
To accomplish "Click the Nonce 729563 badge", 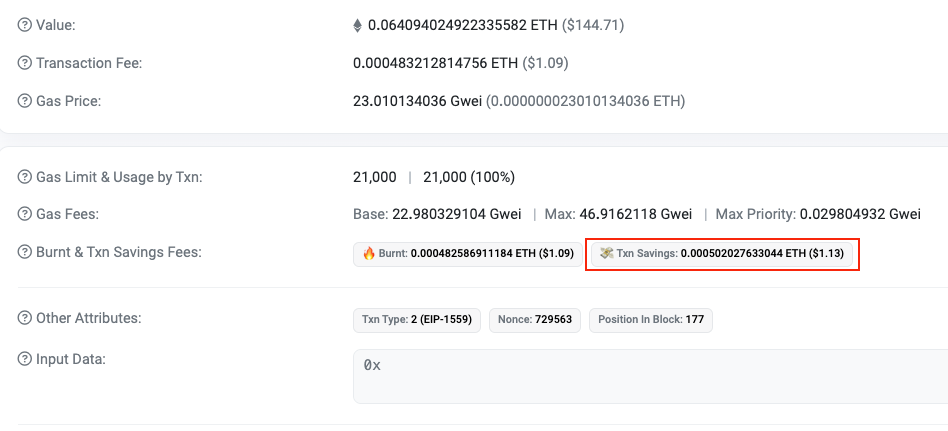I will pyautogui.click(x=534, y=320).
